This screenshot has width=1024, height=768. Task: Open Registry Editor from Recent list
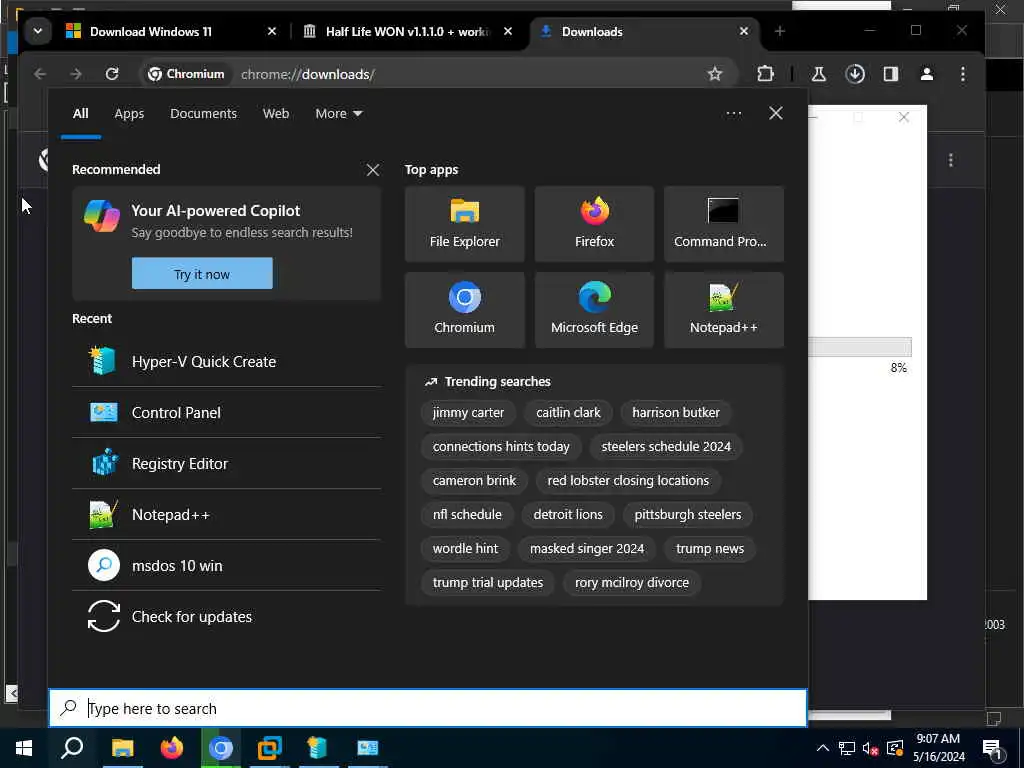(227, 463)
